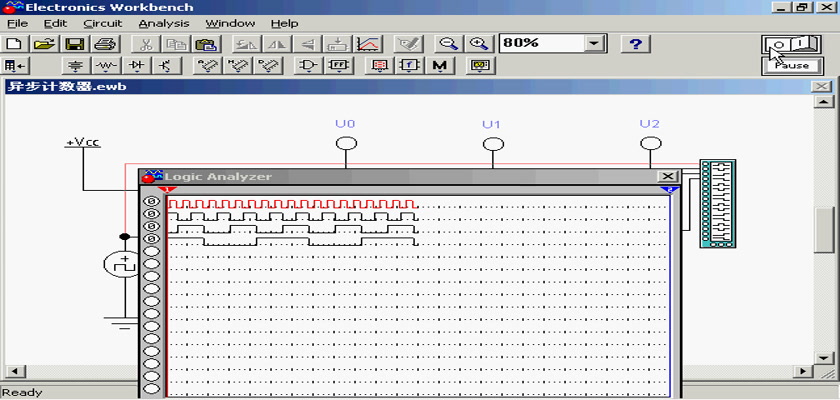Viewport: 840px width, 400px height.
Task: Open the Favorites parts bin expander
Action: pos(16,66)
